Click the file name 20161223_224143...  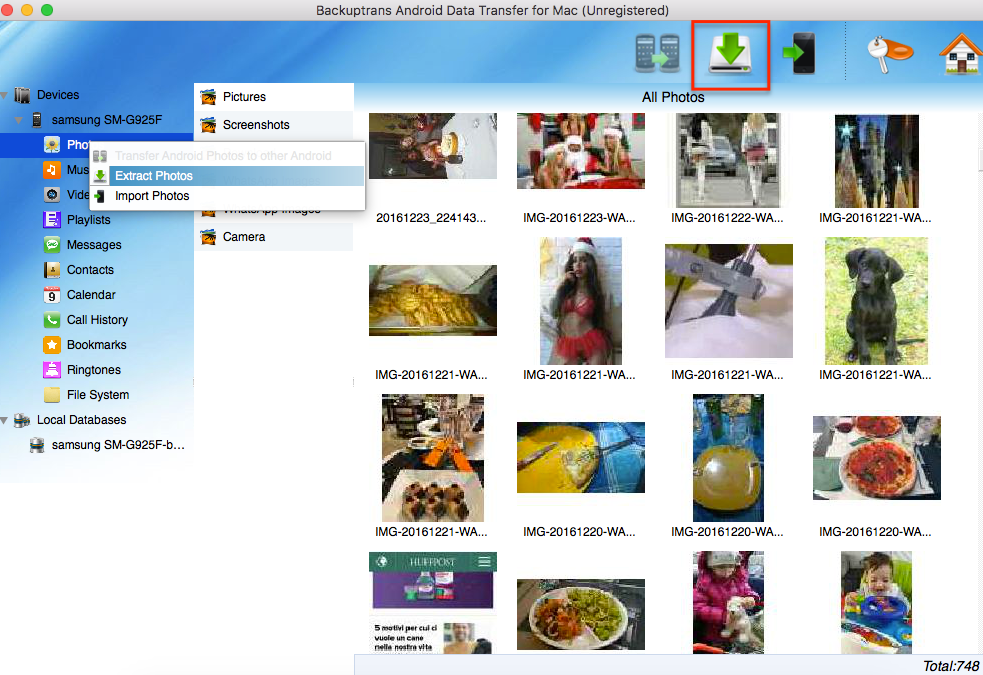pyautogui.click(x=431, y=218)
